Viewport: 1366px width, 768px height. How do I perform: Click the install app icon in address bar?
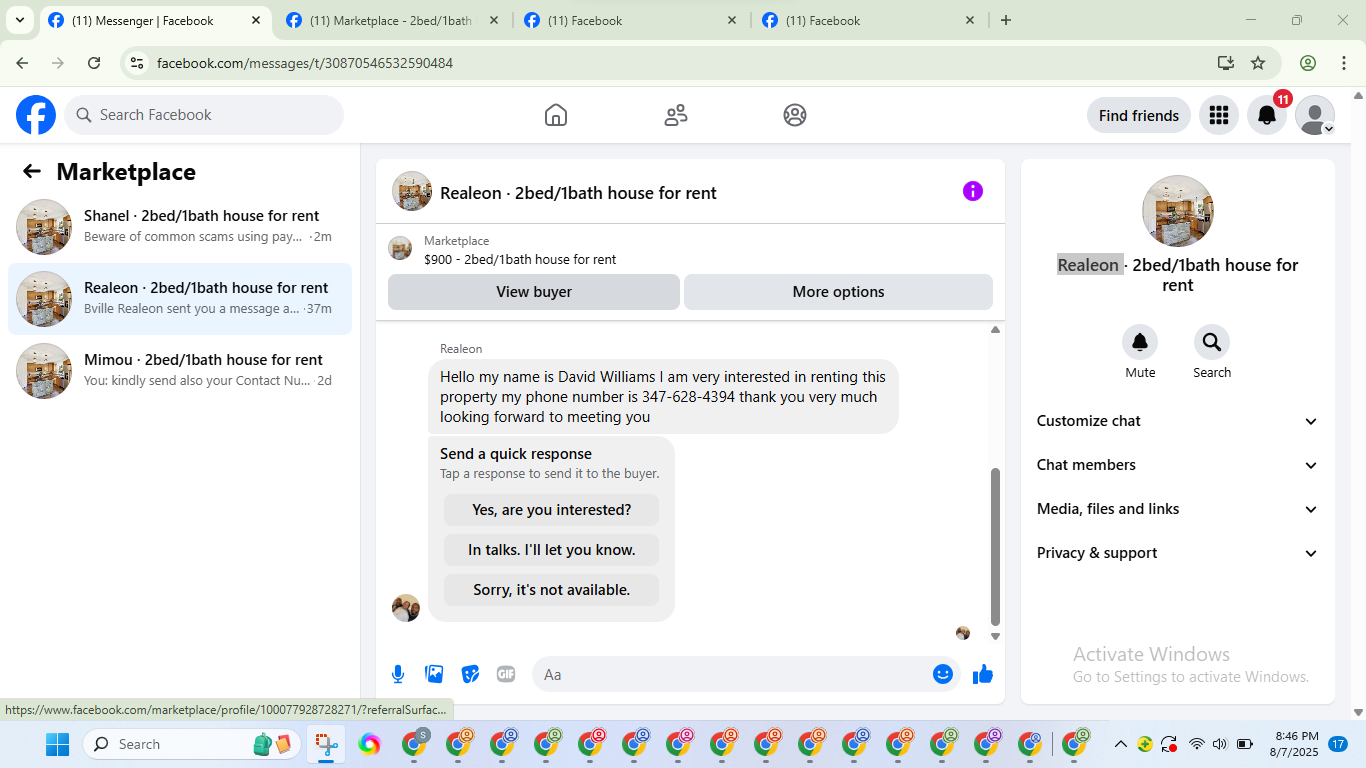(1226, 63)
